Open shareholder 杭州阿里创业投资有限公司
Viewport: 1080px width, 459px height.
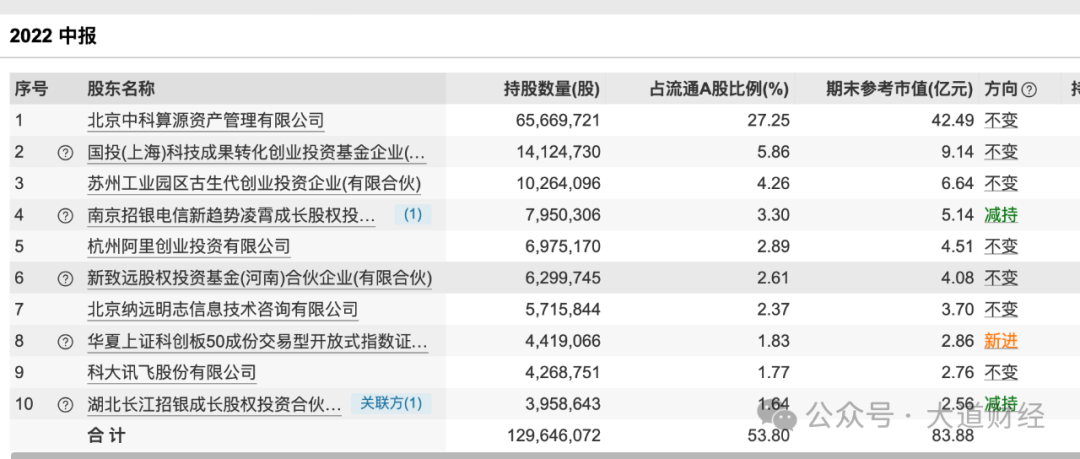(189, 247)
